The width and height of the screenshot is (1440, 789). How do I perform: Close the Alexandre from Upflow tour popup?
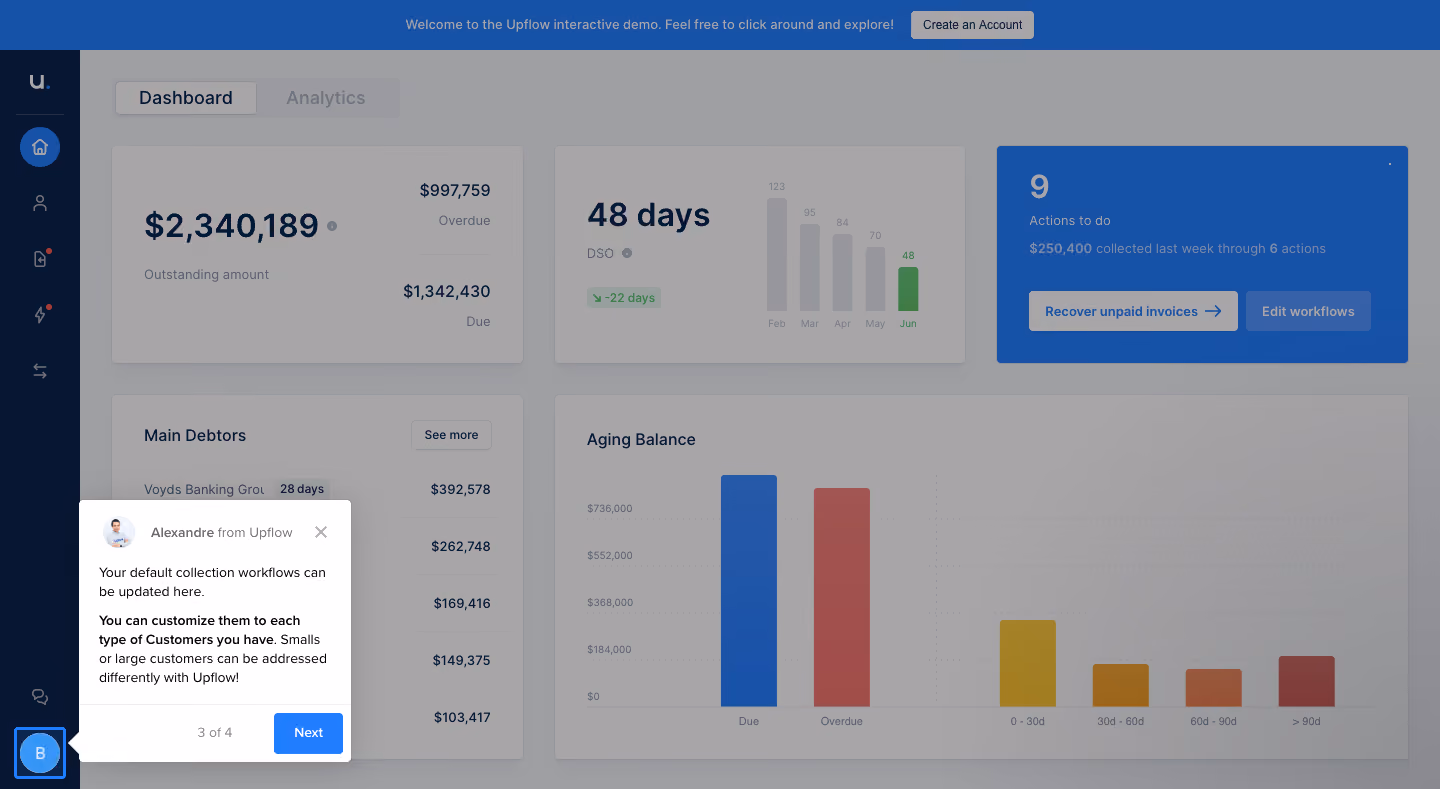(321, 532)
